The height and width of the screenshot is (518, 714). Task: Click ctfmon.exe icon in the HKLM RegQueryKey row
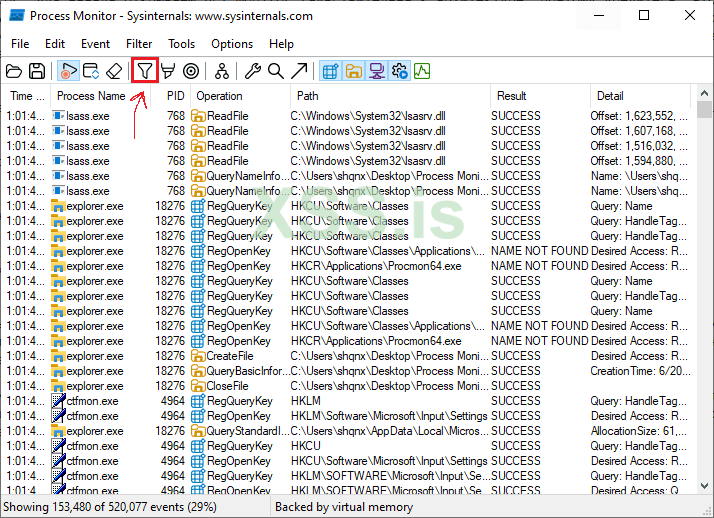click(58, 401)
